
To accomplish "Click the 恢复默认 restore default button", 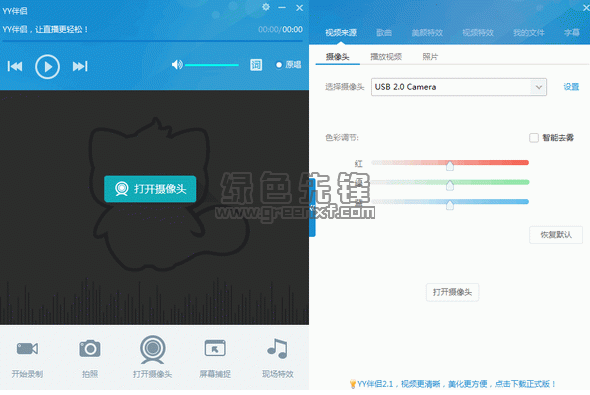I will pos(556,235).
